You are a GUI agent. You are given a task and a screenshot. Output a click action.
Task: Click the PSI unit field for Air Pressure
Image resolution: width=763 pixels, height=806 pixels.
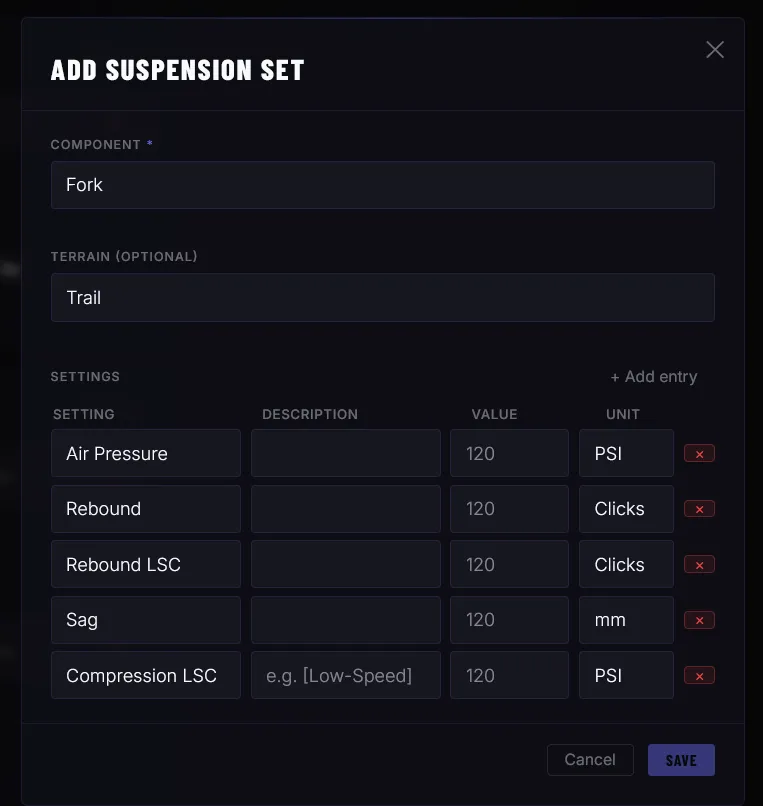626,453
